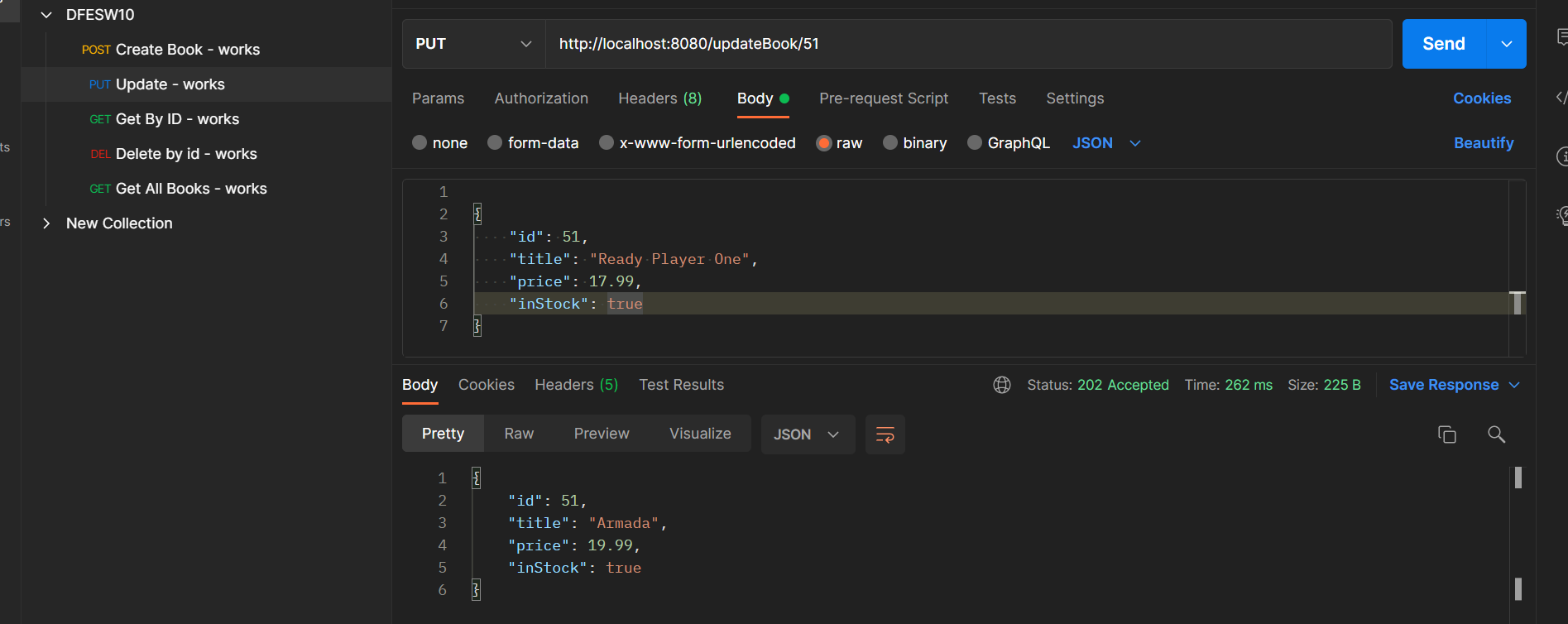Click the Time: 262 ms text
The image size is (1568, 624).
[x=1229, y=385]
